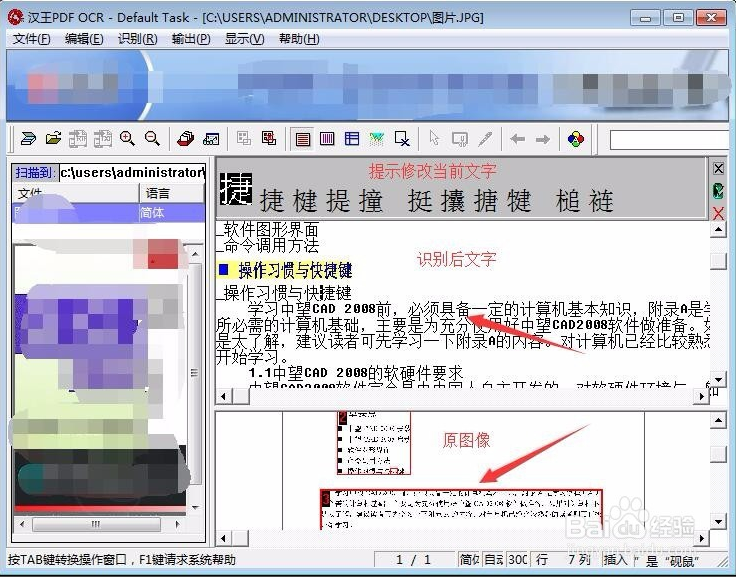Screen dimensions: 736x577
Task: Click the grayed region select tool icon
Action: click(x=460, y=138)
